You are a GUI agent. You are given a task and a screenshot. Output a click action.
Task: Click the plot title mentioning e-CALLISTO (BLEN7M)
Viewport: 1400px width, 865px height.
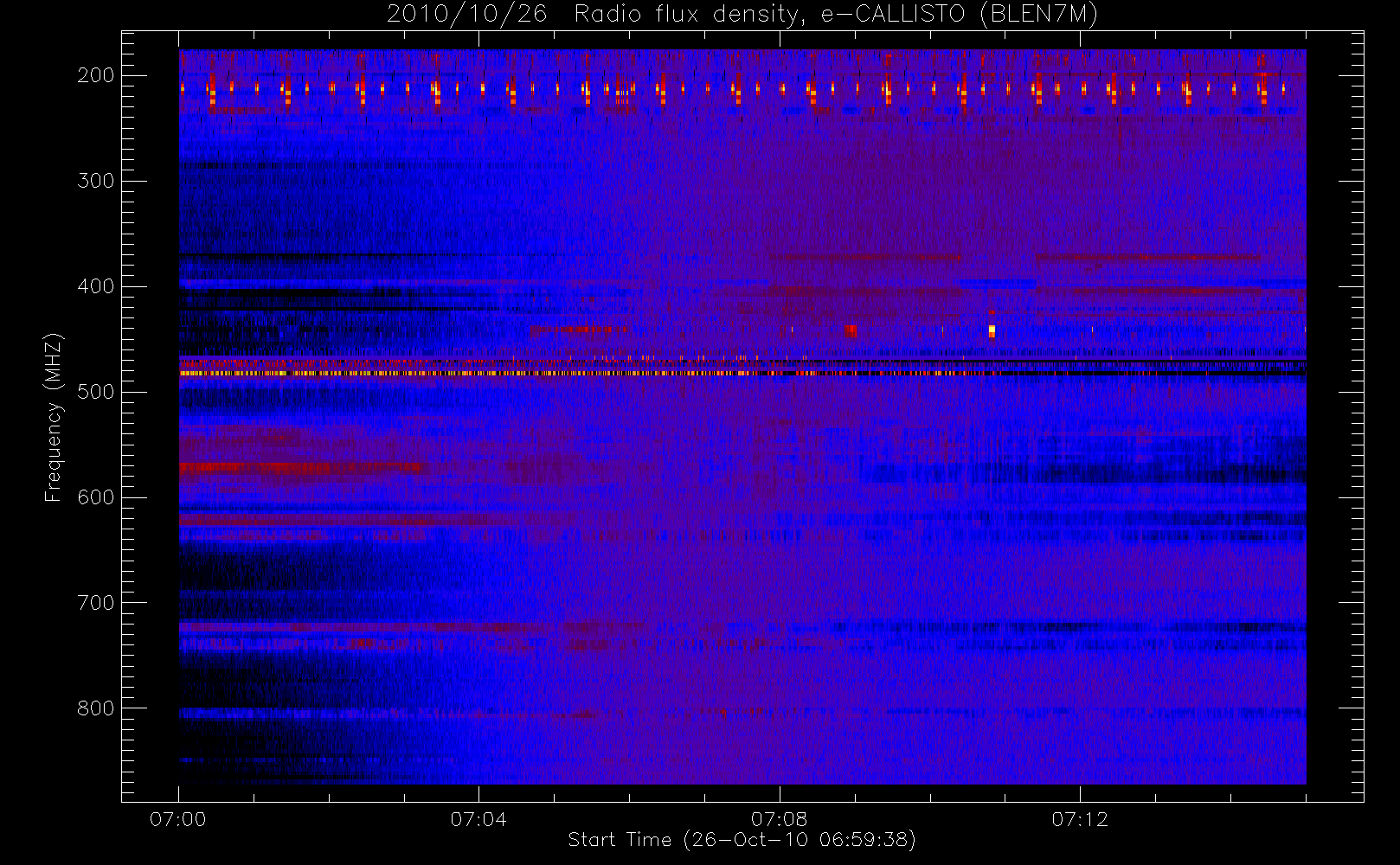tap(742, 14)
